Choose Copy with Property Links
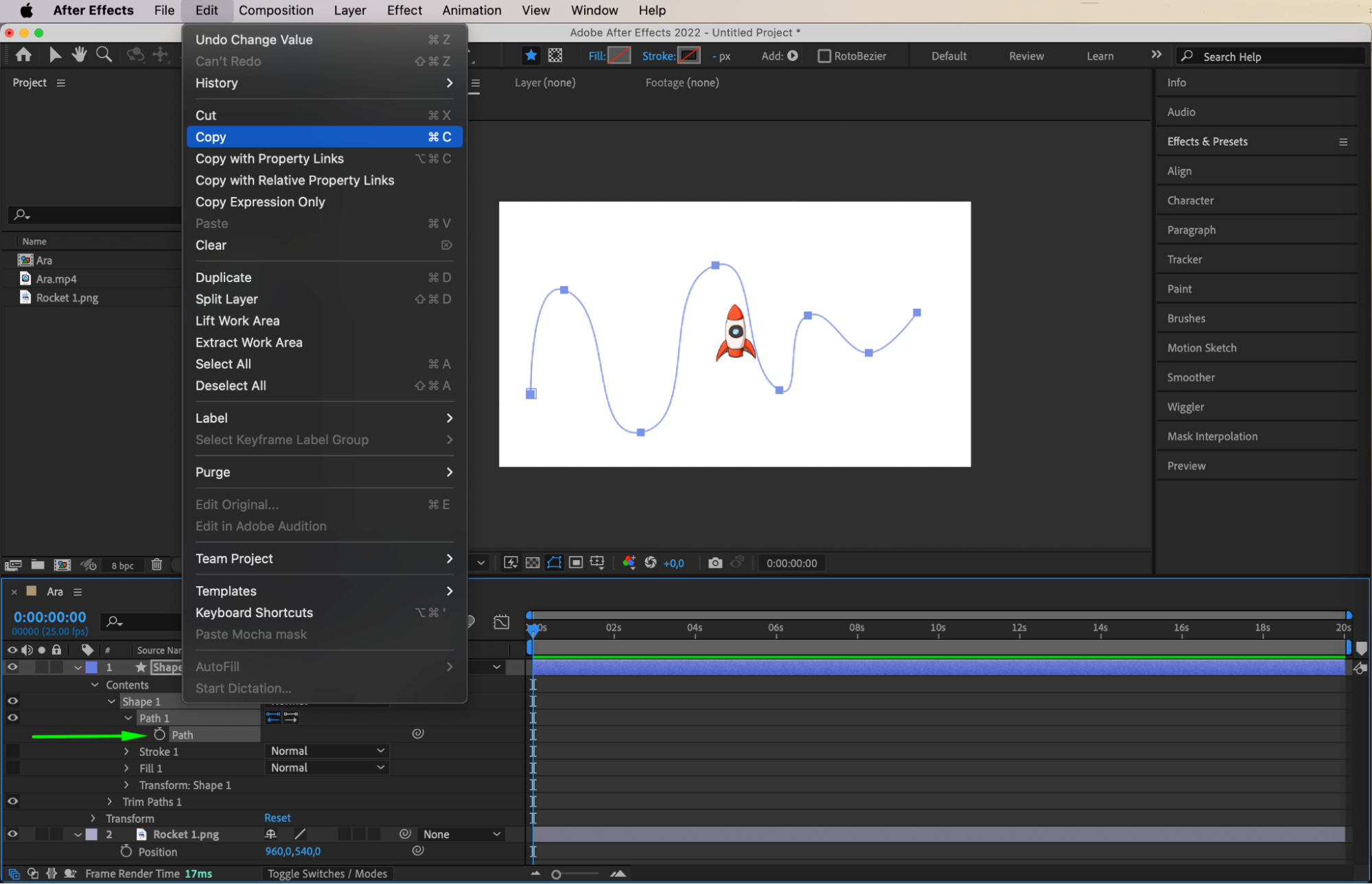Viewport: 1372px width, 884px height. coord(270,159)
